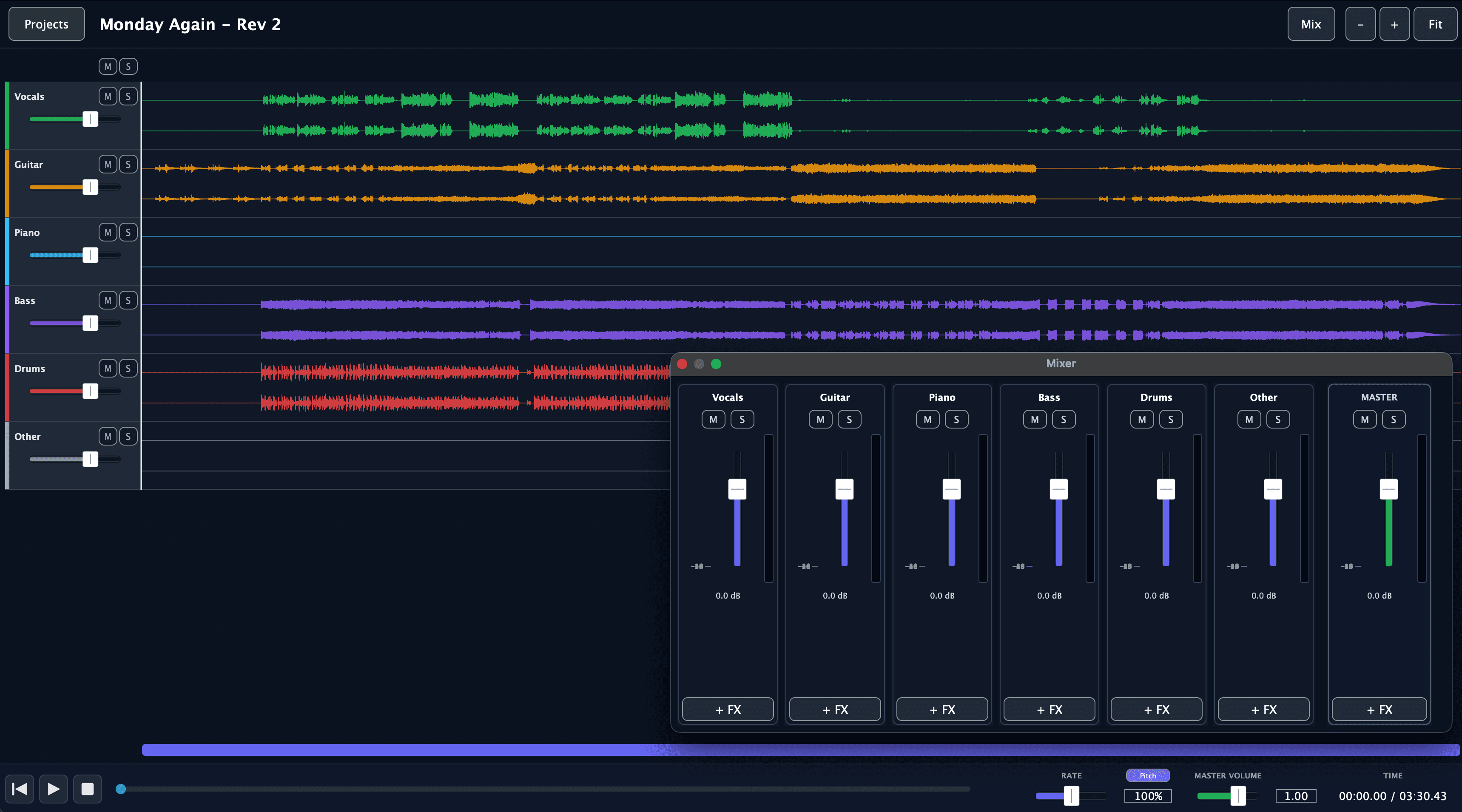Mute Drums channel in Mixer window
This screenshot has height=812, width=1462.
(1142, 419)
